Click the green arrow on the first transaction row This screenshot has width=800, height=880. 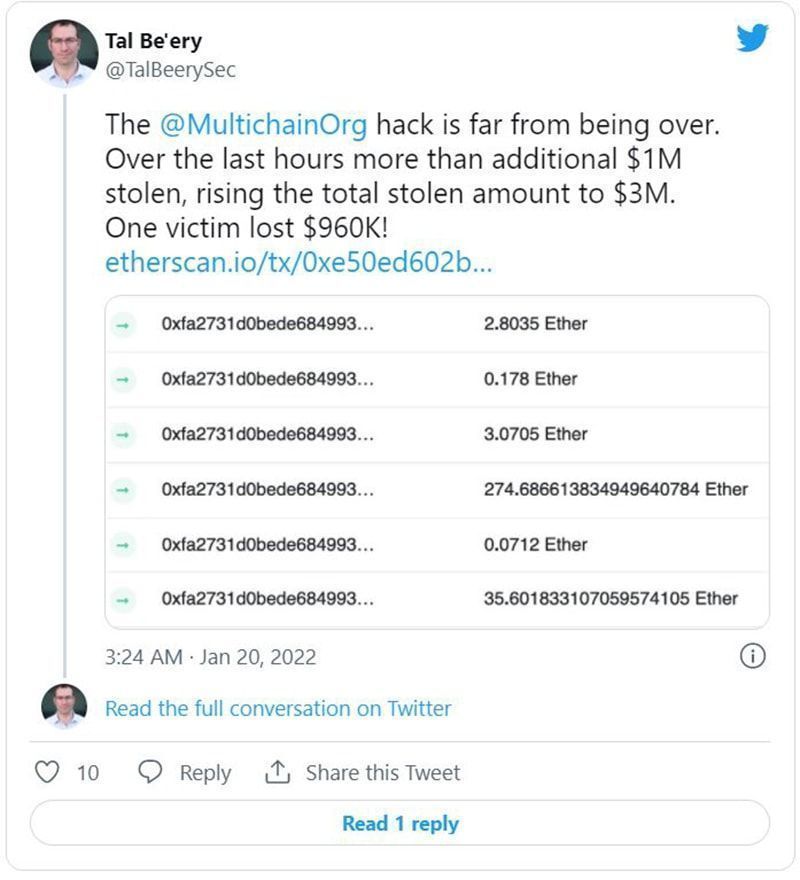coord(122,324)
